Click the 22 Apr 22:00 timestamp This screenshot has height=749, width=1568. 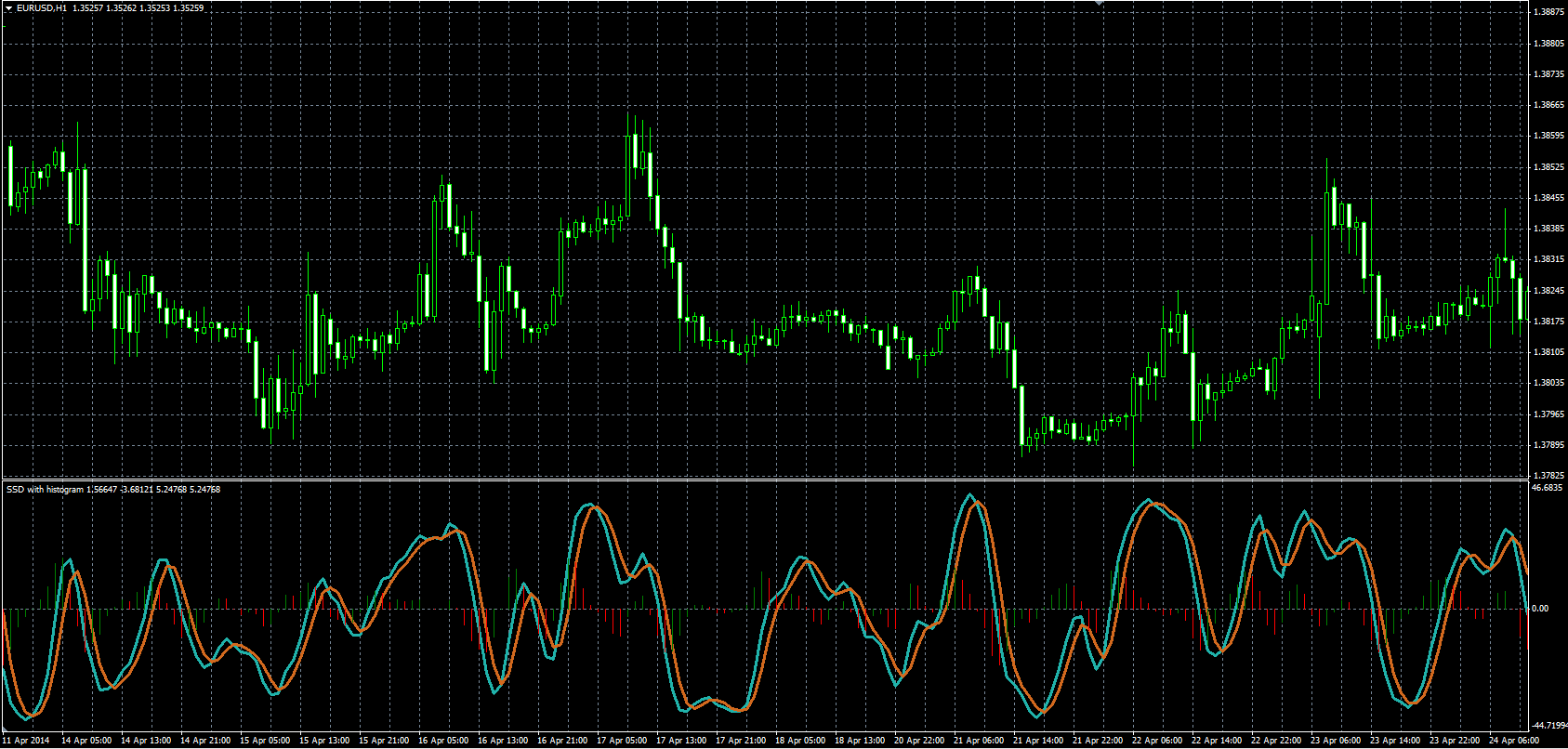(x=1276, y=741)
